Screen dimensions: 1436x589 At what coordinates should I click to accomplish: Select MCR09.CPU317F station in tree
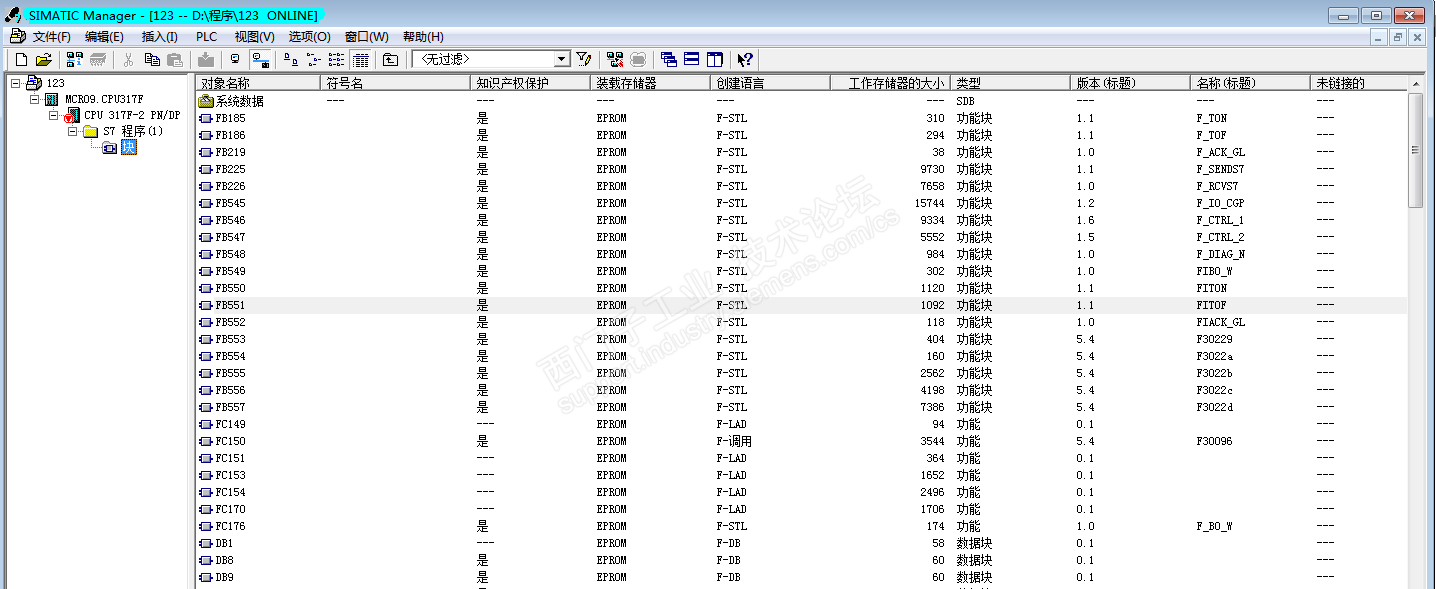(104, 99)
